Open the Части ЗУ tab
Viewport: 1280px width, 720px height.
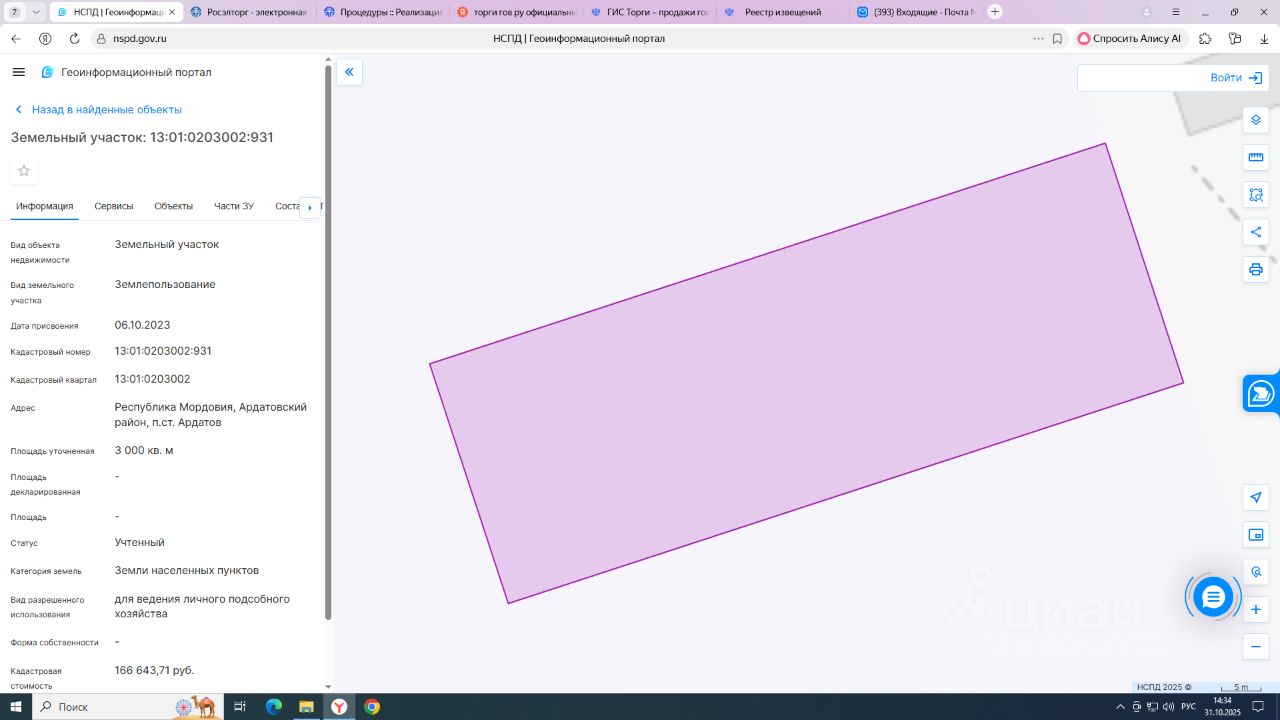234,206
